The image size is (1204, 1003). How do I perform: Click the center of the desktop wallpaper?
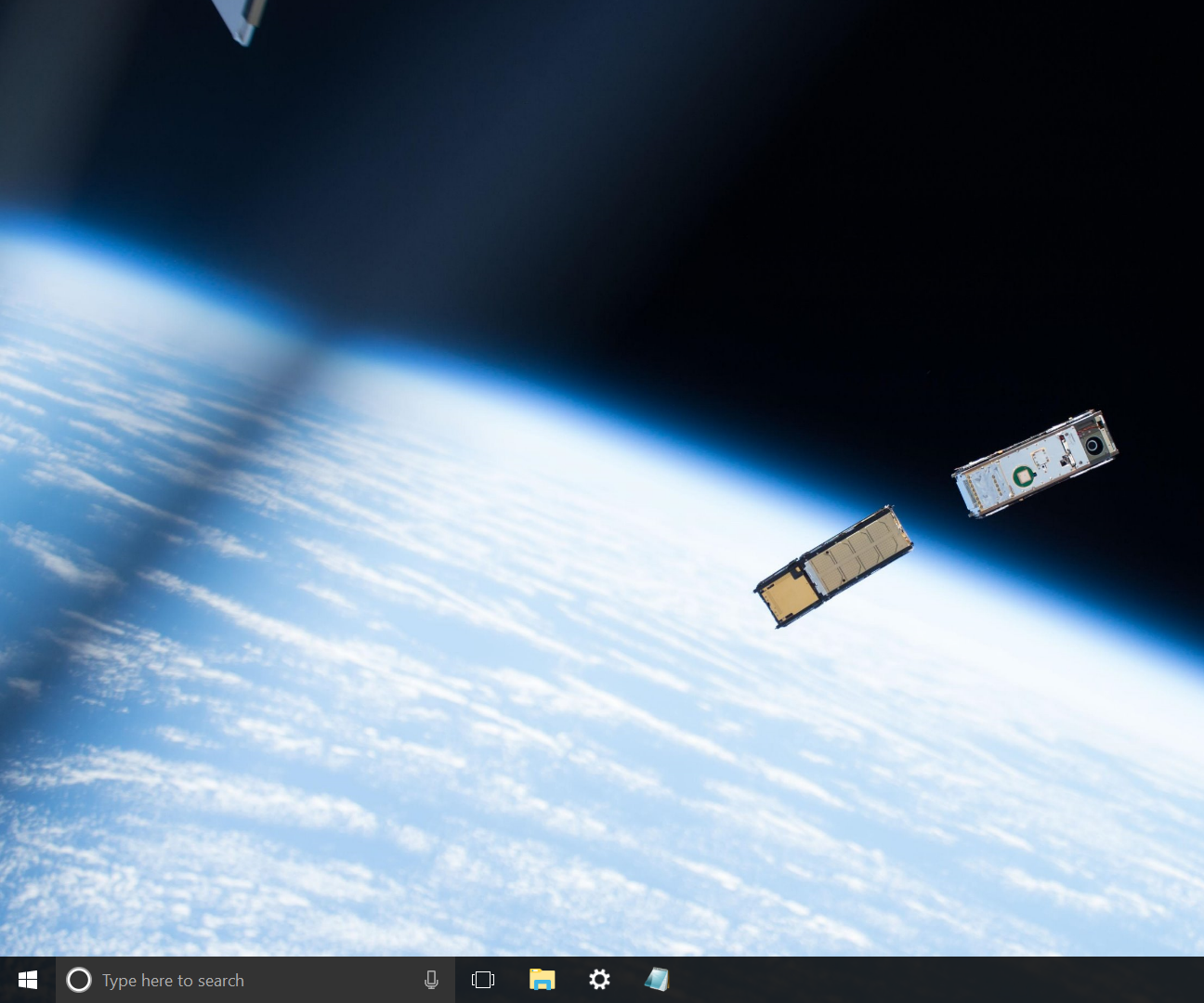tap(602, 478)
